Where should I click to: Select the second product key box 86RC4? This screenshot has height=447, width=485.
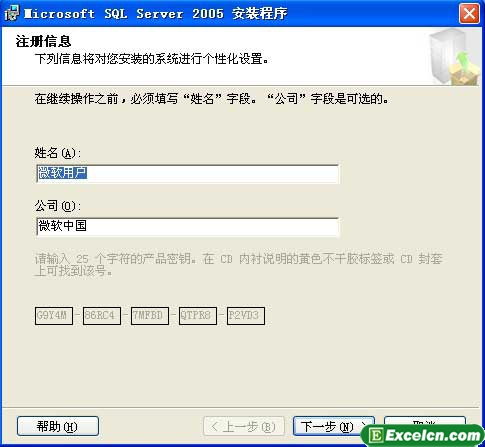pos(102,316)
